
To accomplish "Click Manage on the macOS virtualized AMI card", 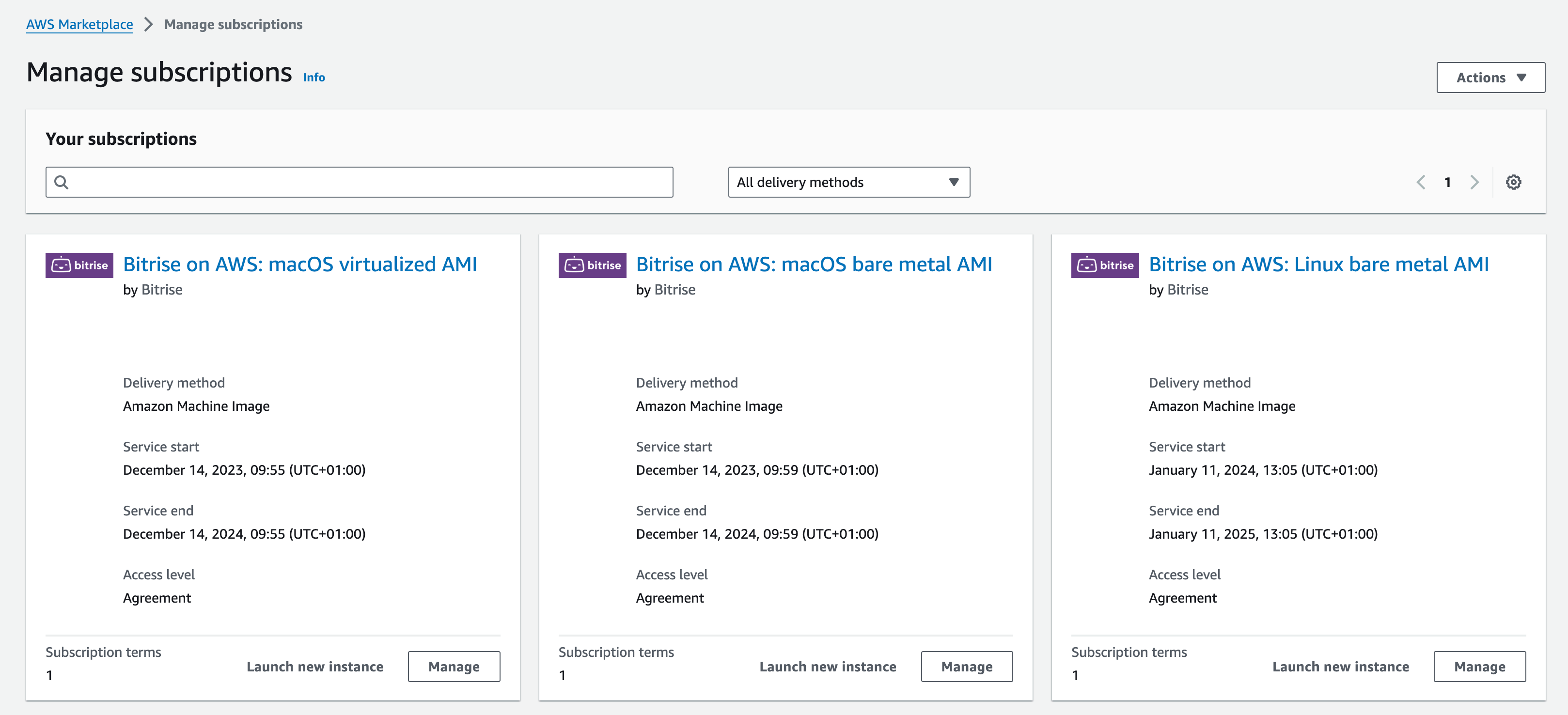I will (454, 667).
